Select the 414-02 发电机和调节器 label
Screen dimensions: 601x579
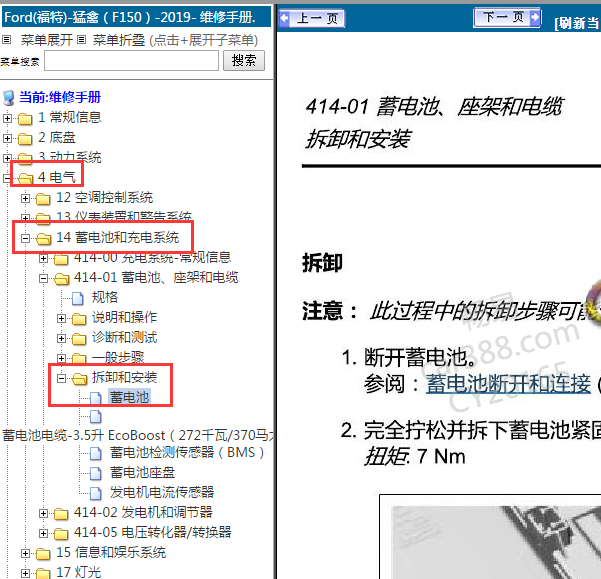143,512
